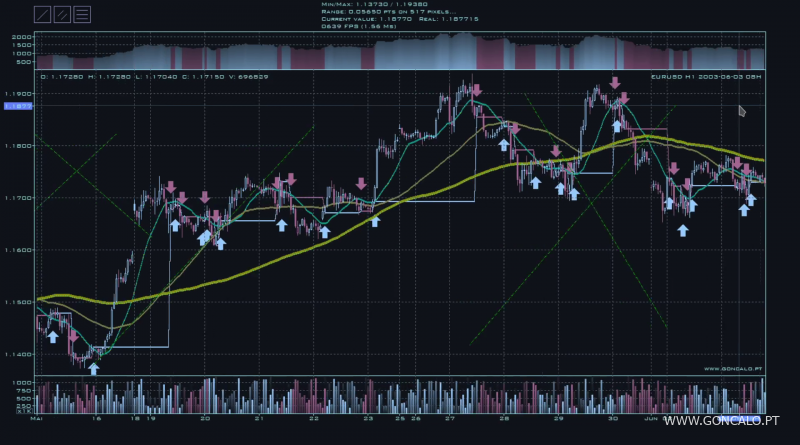Click the blue highlighted current price label
This screenshot has height=445, width=800.
(18, 104)
